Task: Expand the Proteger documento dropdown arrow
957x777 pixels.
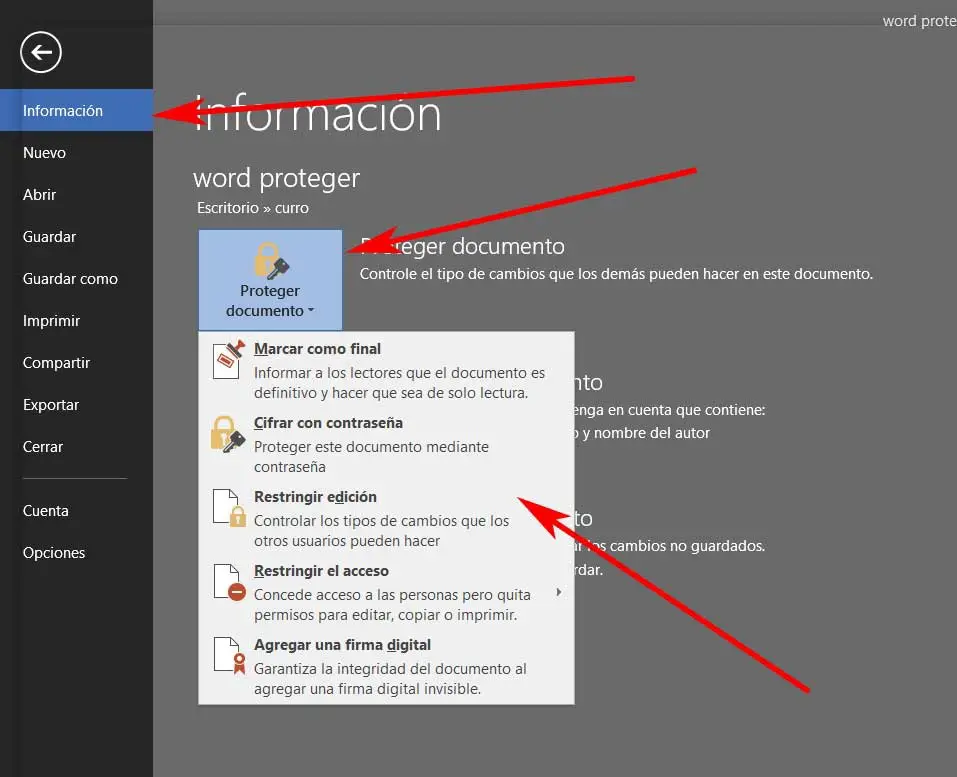Action: [311, 311]
